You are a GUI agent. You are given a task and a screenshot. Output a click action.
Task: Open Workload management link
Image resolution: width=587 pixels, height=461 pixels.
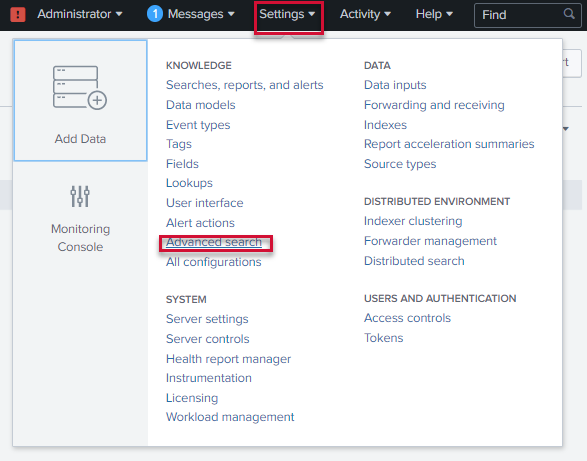coord(230,417)
